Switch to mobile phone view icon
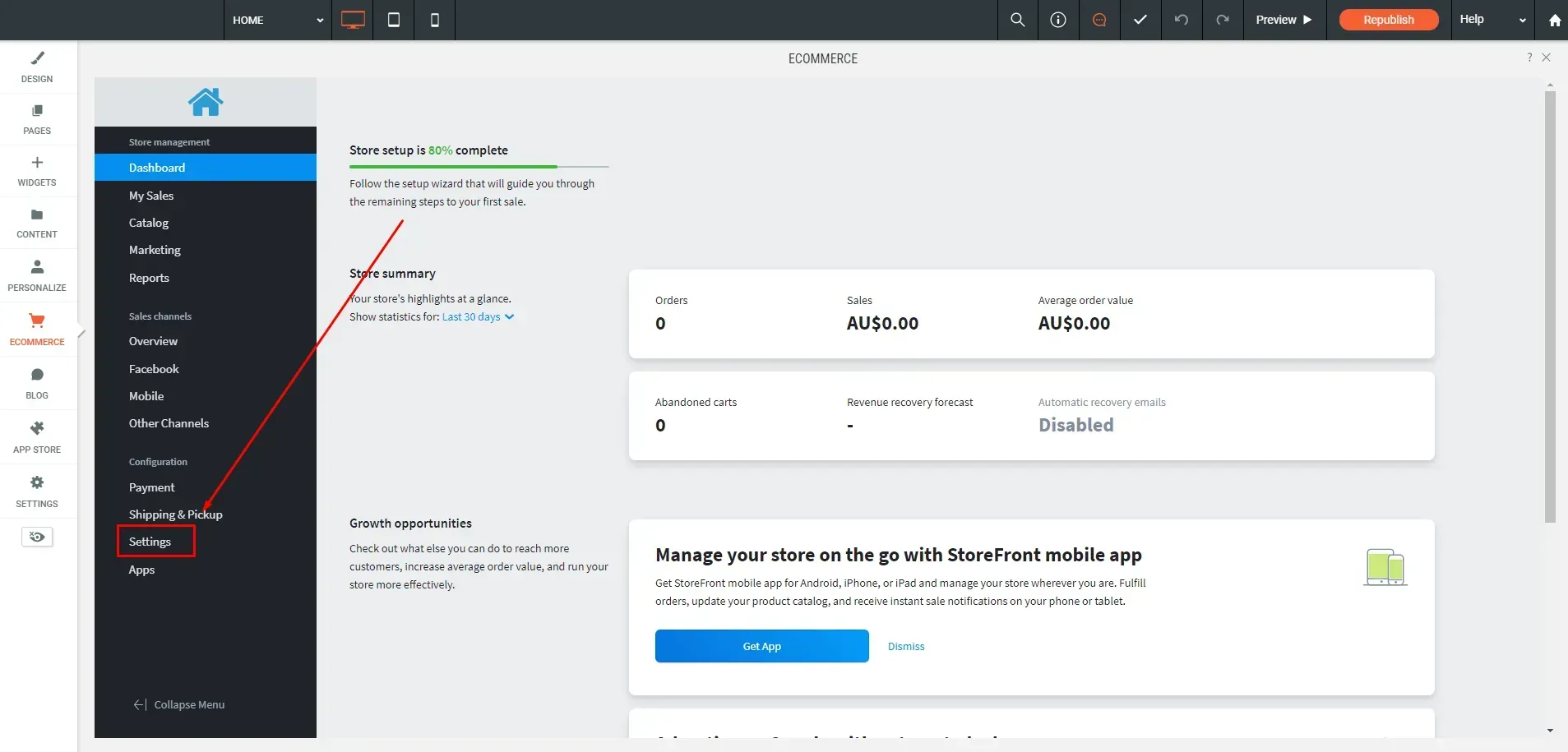Screen dimensions: 1568x752 click(x=435, y=20)
